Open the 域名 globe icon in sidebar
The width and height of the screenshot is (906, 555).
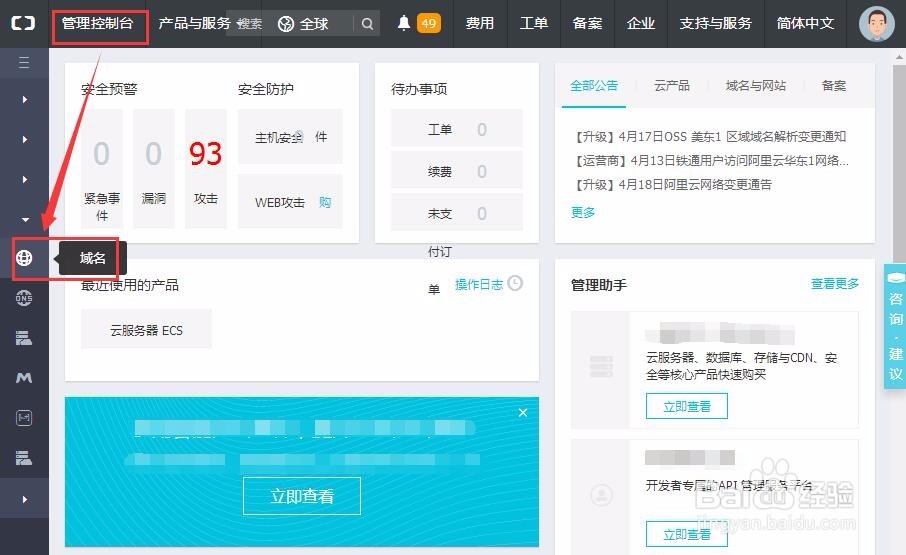click(24, 258)
